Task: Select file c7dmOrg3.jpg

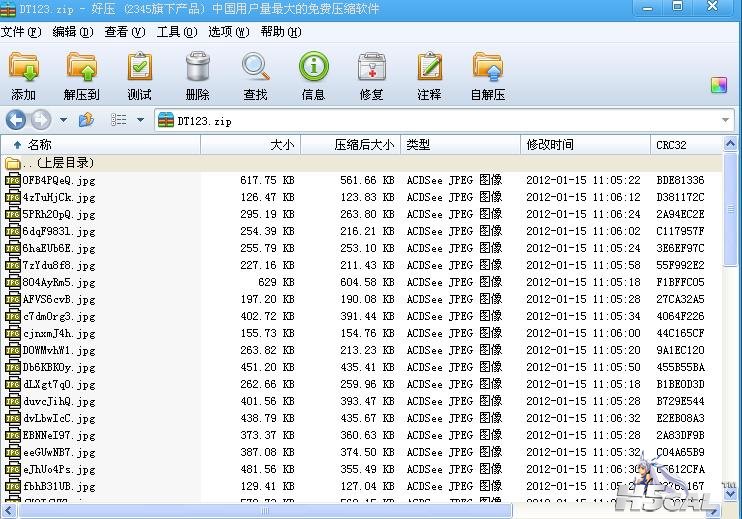Action: click(59, 317)
